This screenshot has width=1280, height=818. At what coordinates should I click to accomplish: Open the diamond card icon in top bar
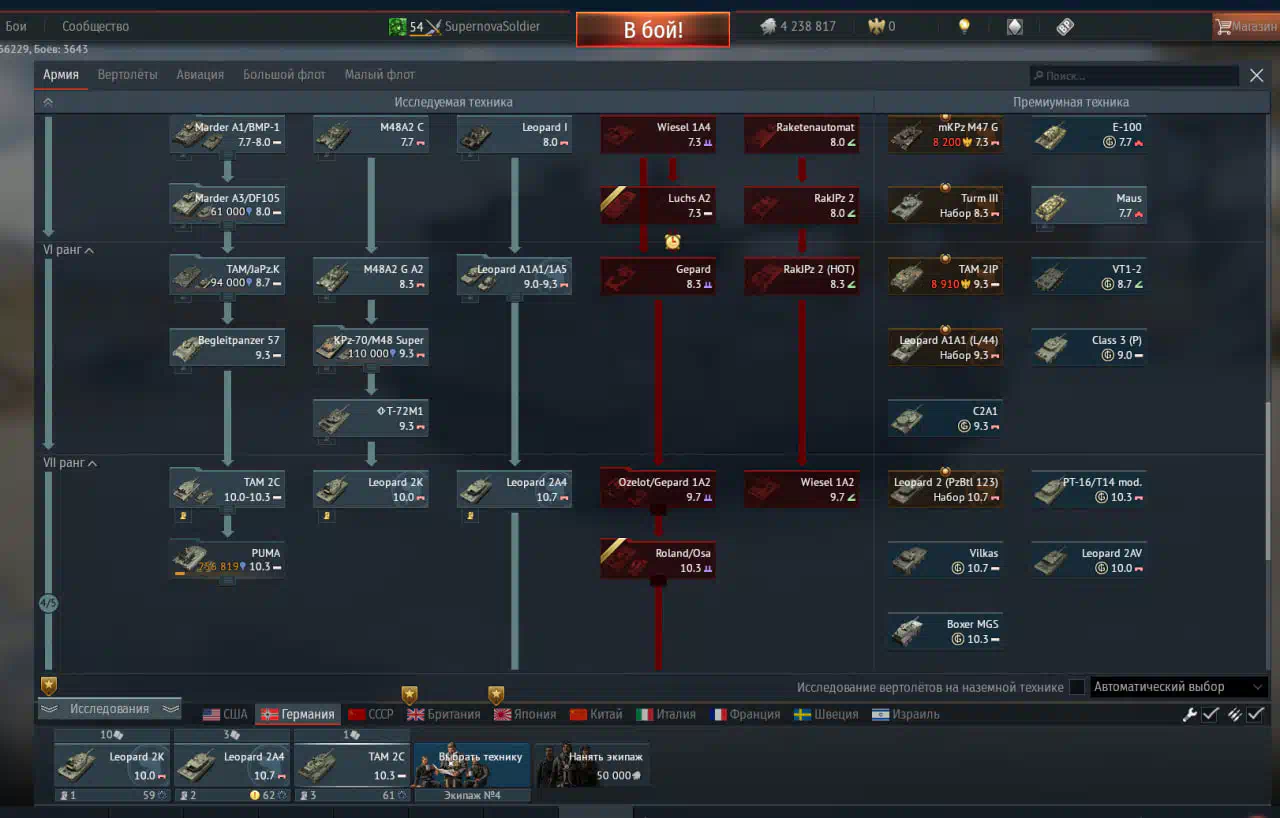pyautogui.click(x=1015, y=27)
